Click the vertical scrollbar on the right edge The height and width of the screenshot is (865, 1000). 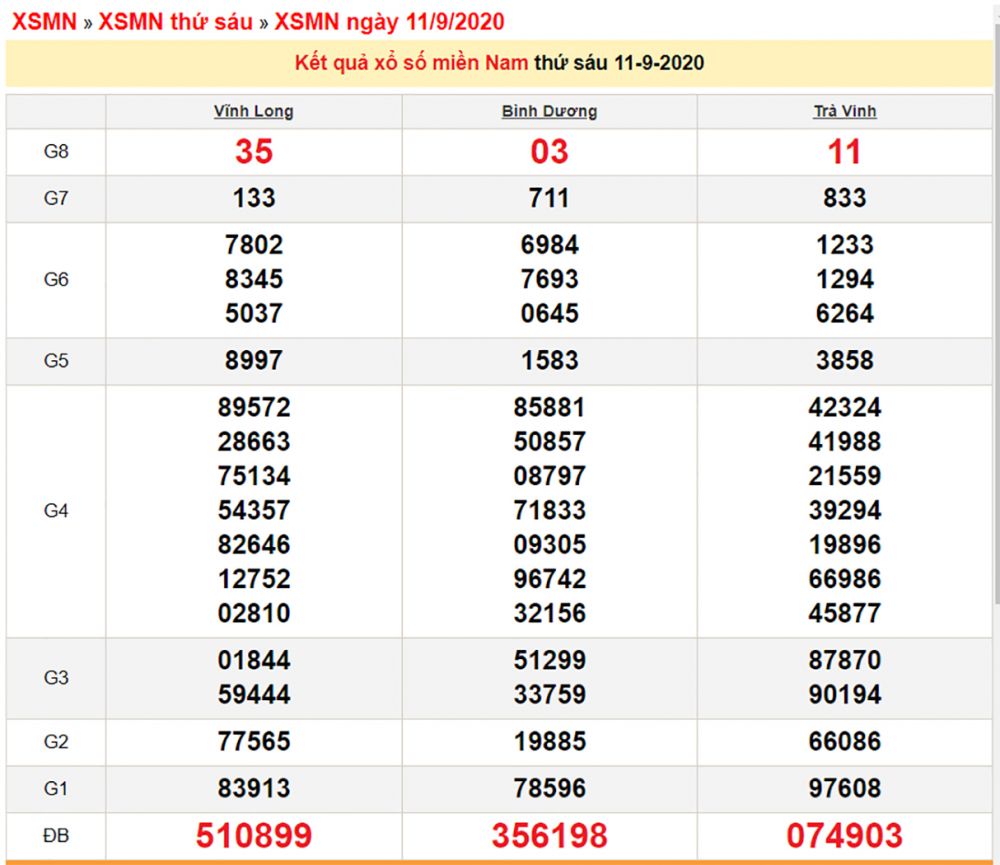pyautogui.click(x=995, y=300)
